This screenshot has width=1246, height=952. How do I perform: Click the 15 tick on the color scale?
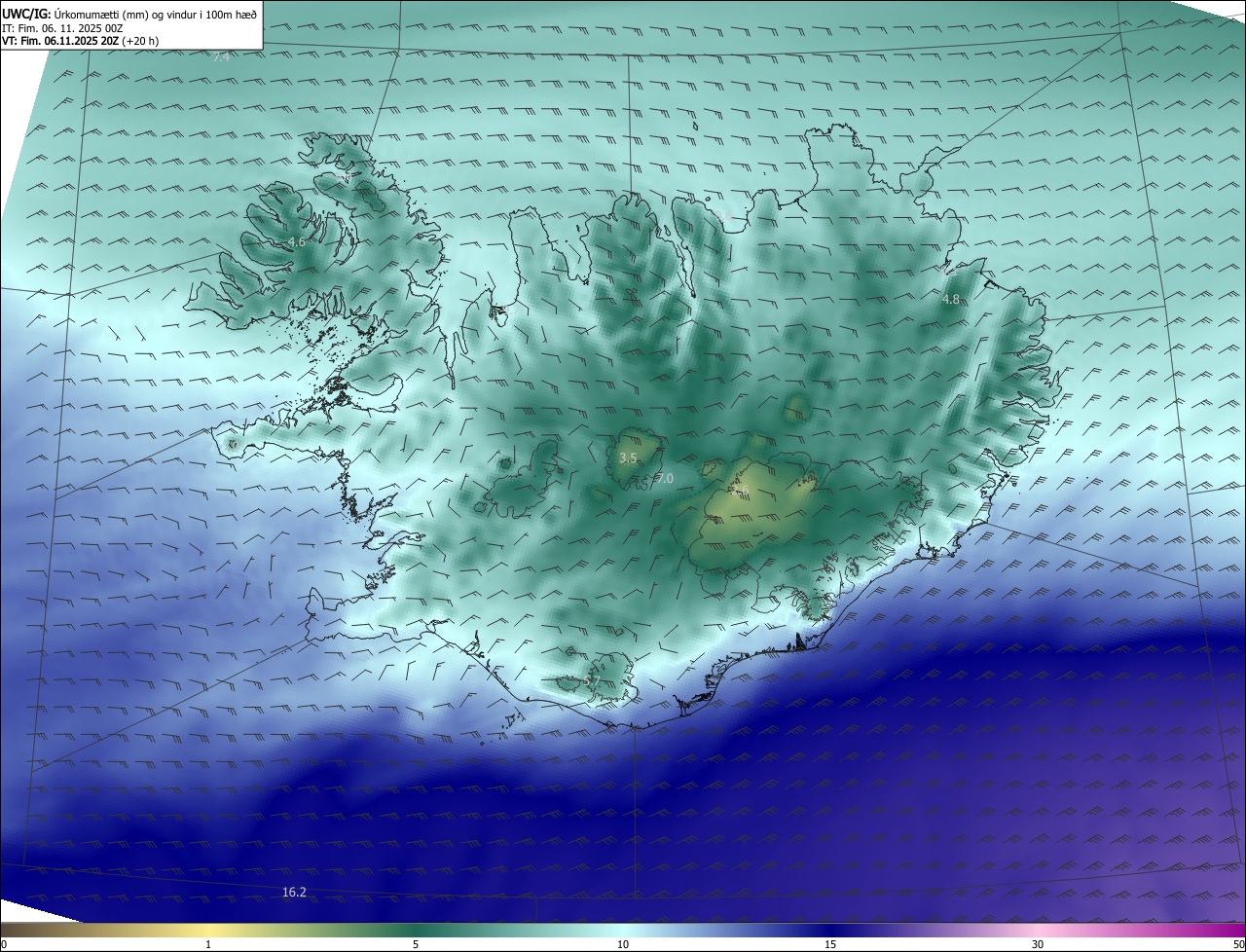click(x=830, y=944)
